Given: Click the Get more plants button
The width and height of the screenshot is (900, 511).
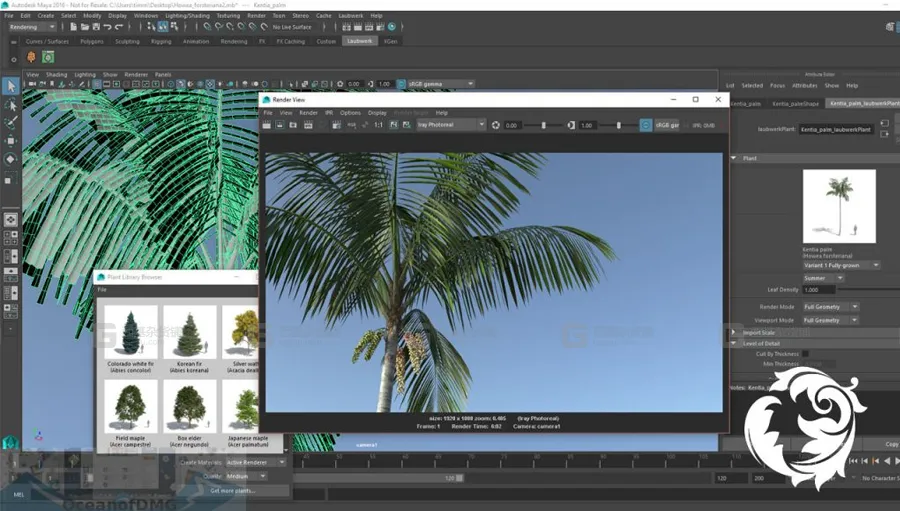Looking at the screenshot, I should [232, 491].
